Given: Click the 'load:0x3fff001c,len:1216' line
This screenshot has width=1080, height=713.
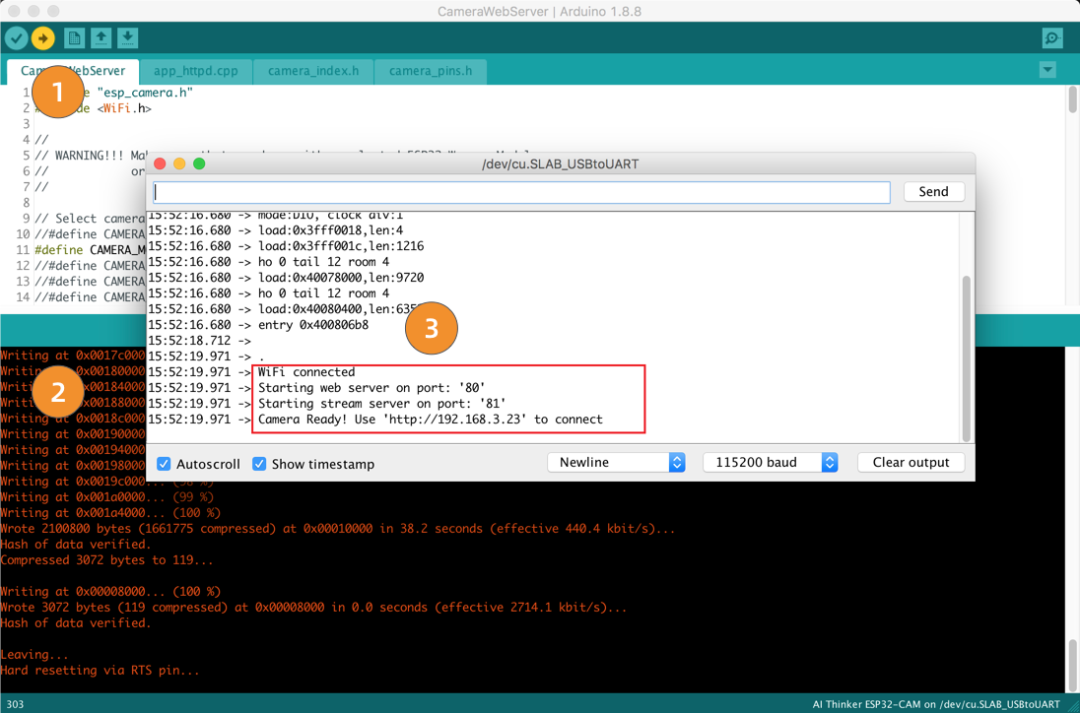Looking at the screenshot, I should 341,246.
